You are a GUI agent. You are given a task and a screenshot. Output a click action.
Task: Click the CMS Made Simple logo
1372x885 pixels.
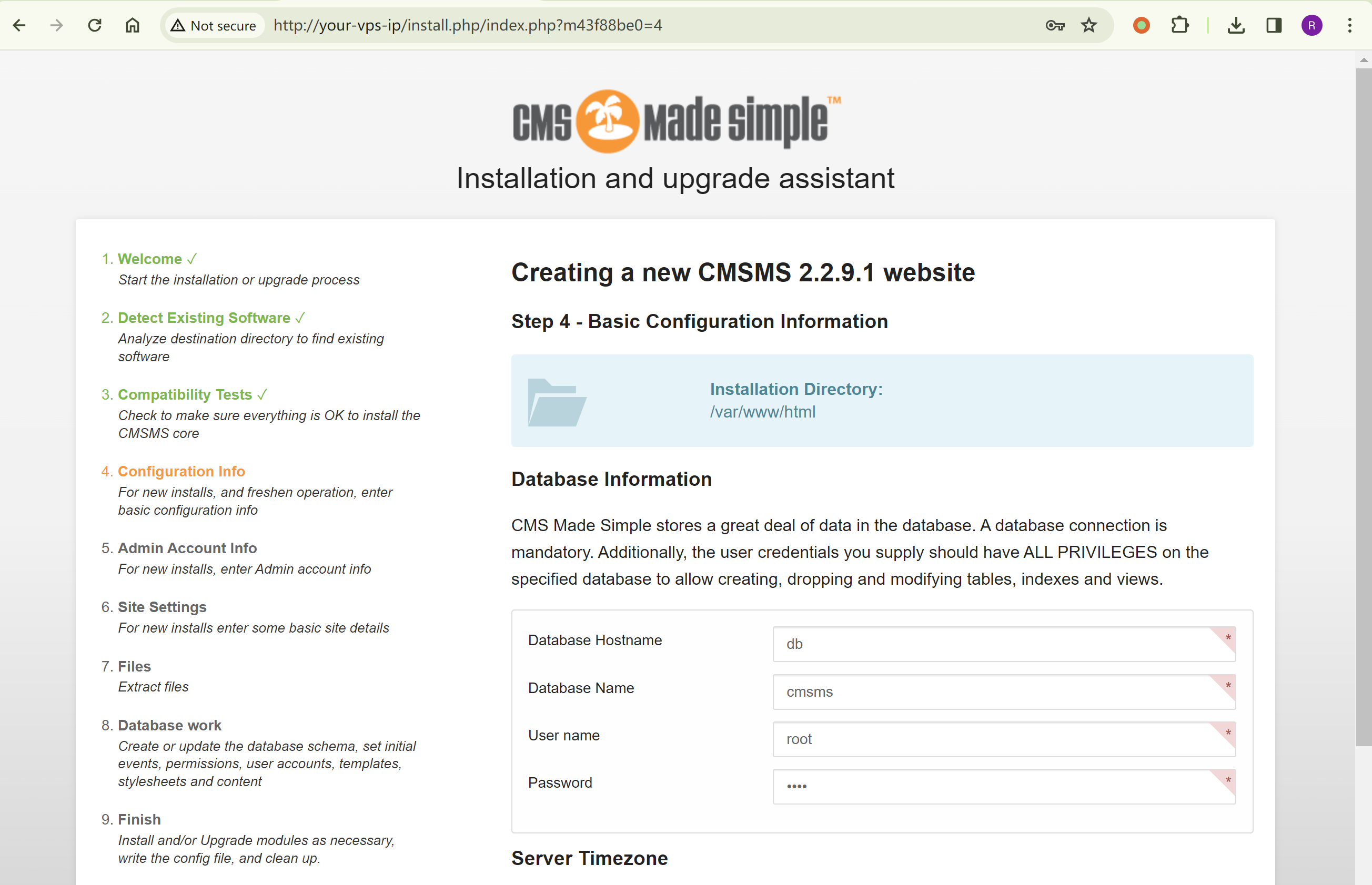pyautogui.click(x=676, y=121)
